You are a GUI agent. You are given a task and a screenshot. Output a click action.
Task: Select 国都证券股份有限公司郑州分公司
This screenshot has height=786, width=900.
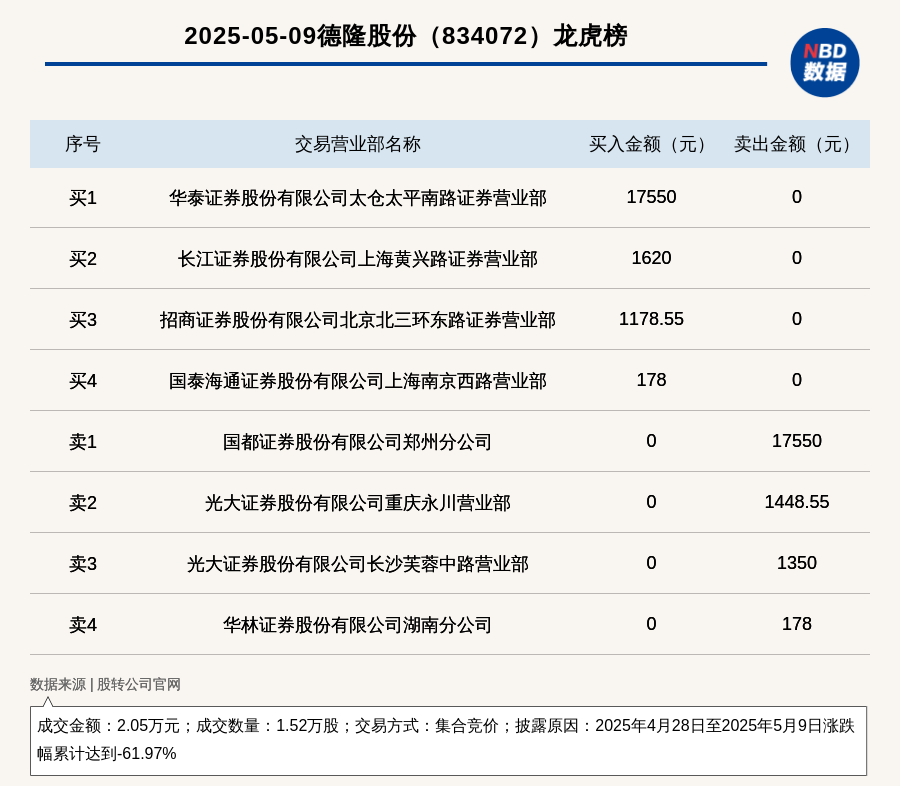tap(358, 442)
